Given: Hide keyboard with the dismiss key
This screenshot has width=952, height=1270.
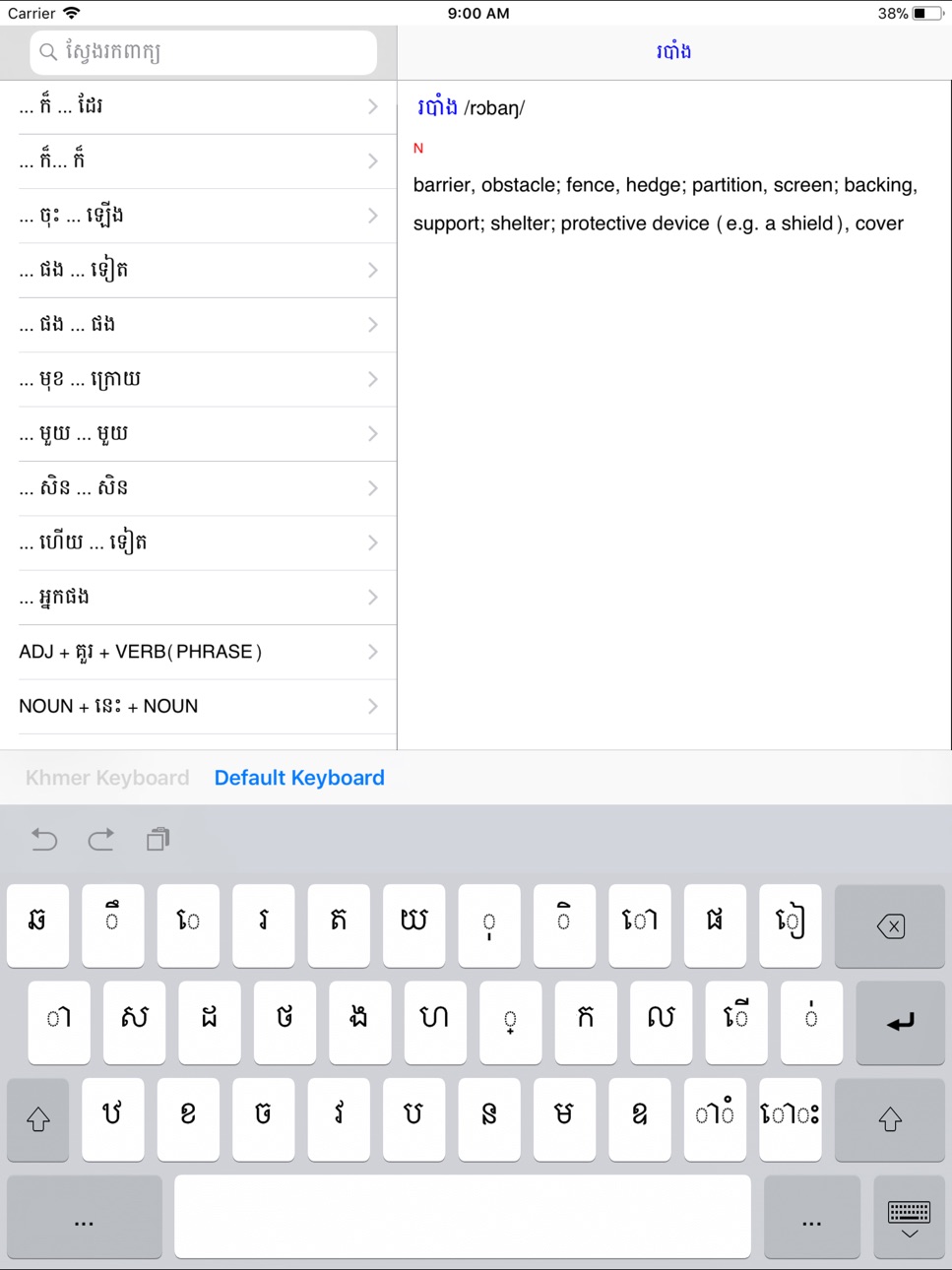Looking at the screenshot, I should [909, 1218].
